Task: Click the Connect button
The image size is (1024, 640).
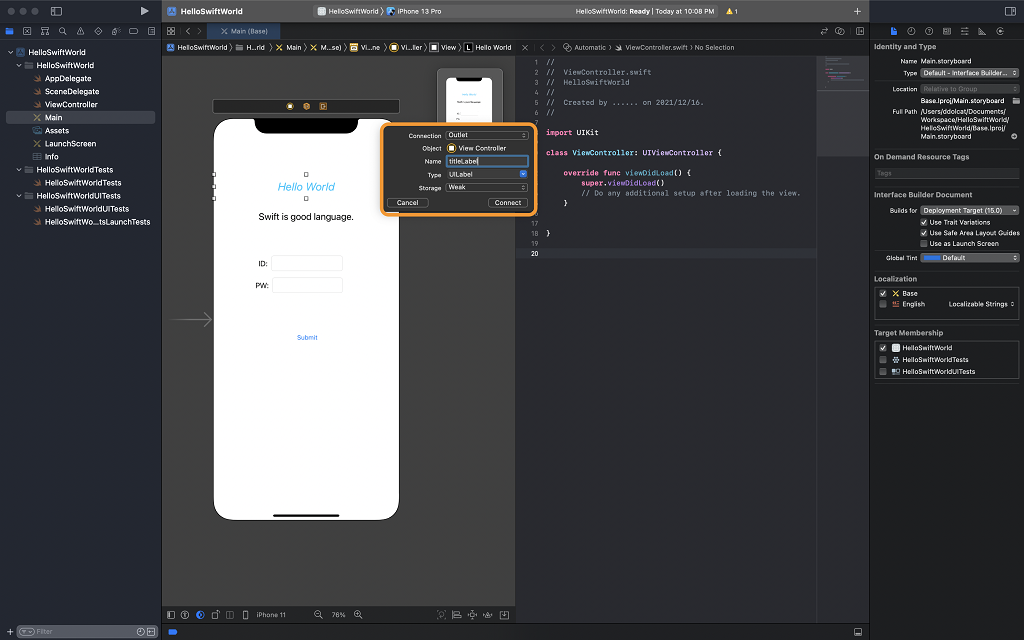Action: (508, 203)
